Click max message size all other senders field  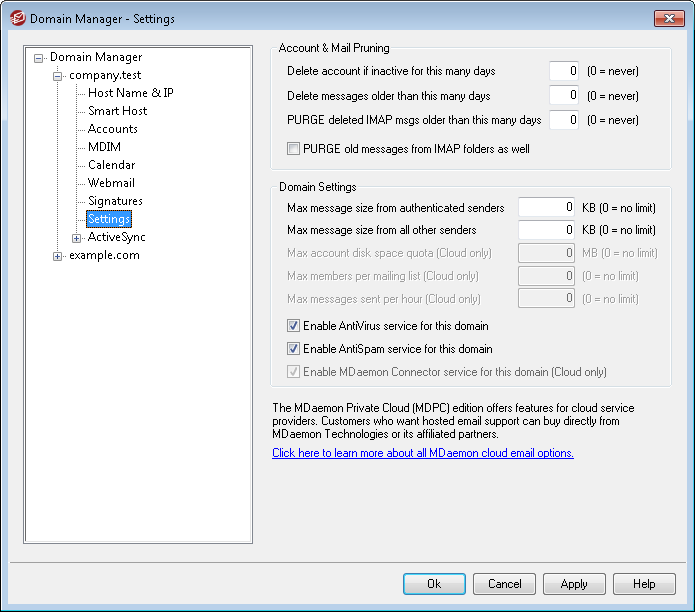click(546, 230)
